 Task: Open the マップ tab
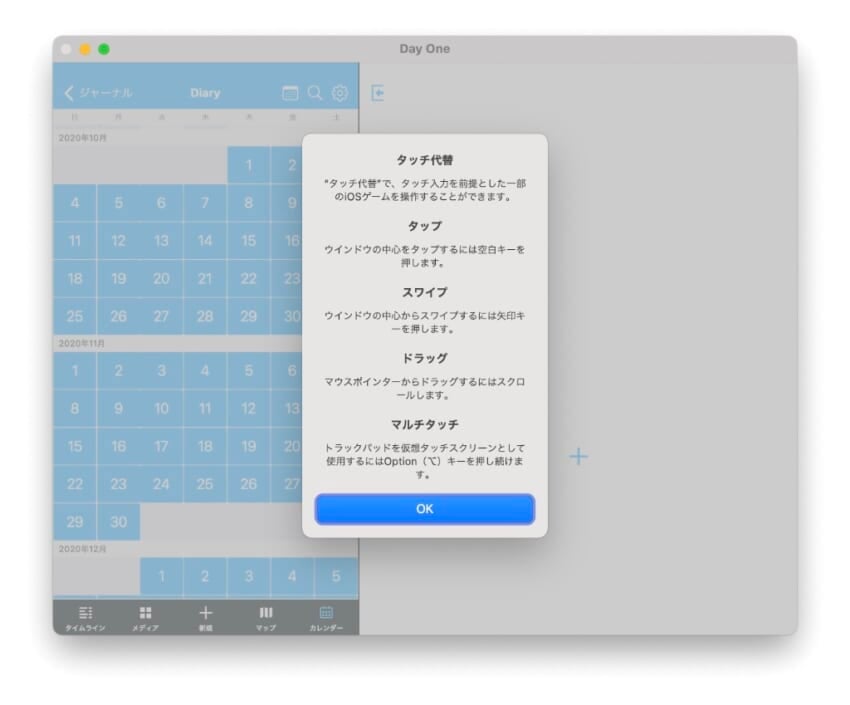266,617
